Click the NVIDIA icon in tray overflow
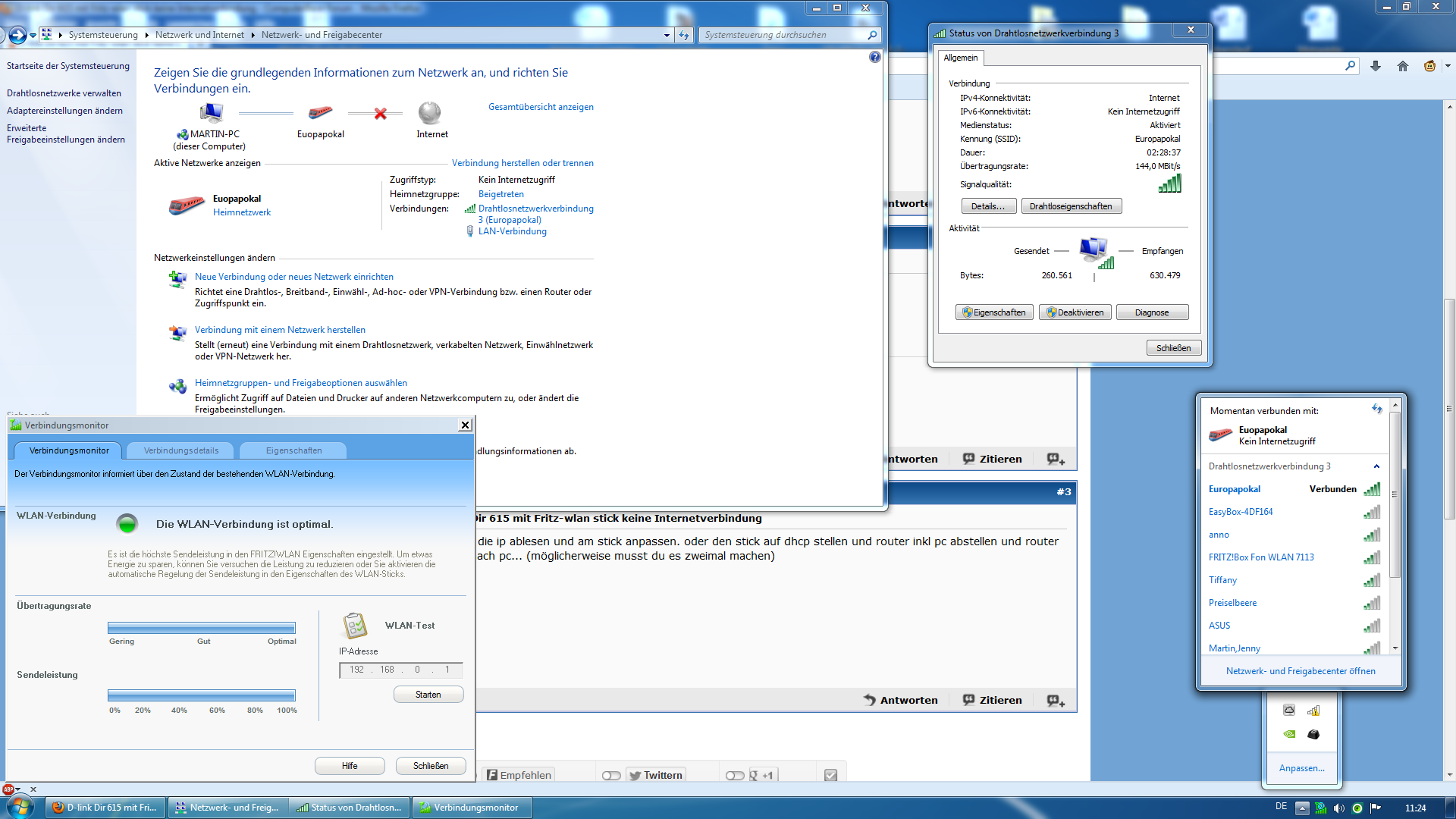 point(1289,734)
